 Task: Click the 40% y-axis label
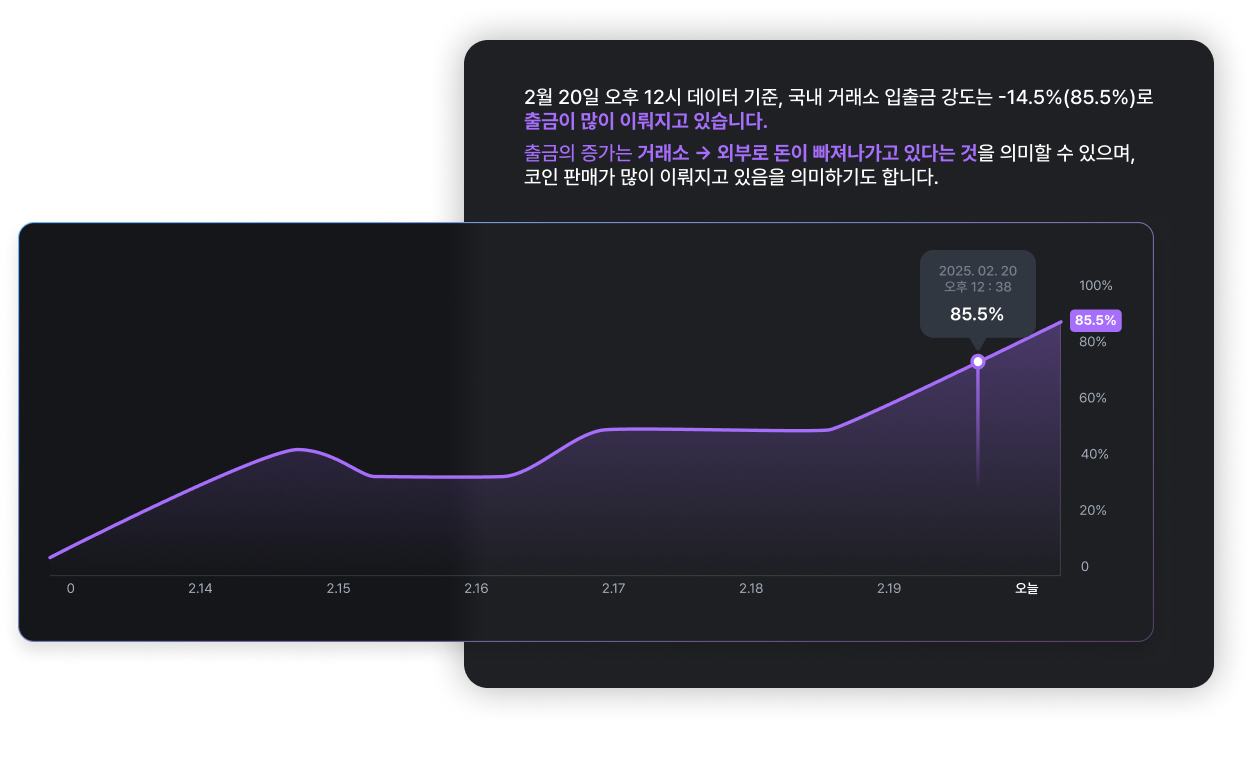[x=1093, y=454]
